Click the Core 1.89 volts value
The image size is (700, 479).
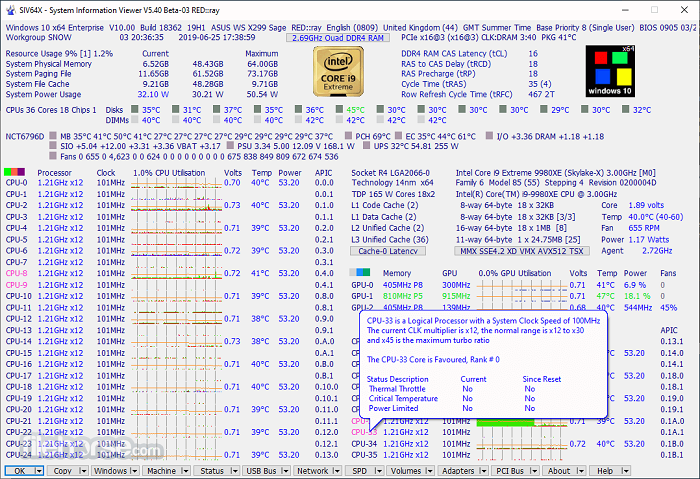[646, 205]
